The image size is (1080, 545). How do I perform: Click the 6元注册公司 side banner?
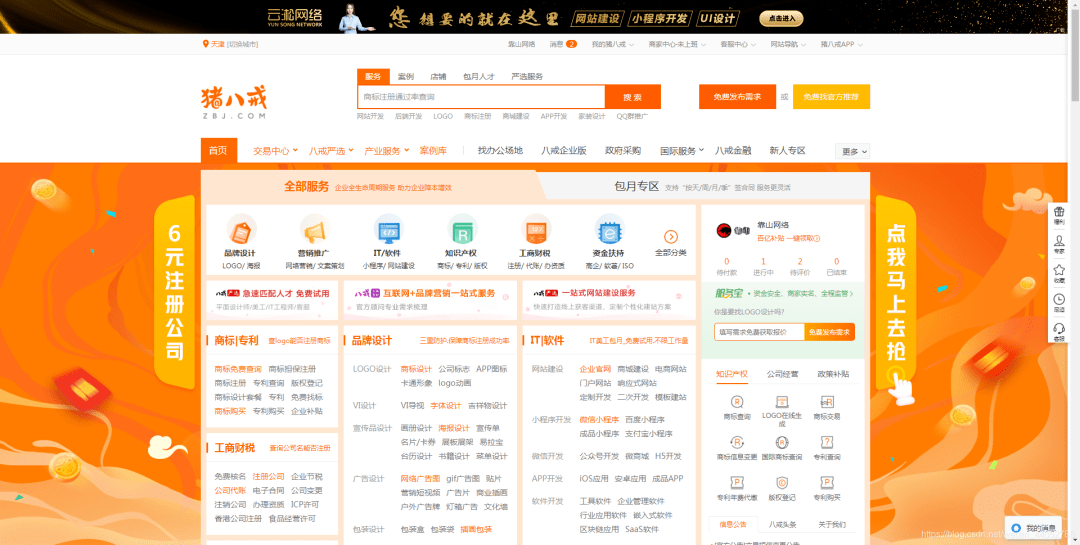pyautogui.click(x=174, y=293)
